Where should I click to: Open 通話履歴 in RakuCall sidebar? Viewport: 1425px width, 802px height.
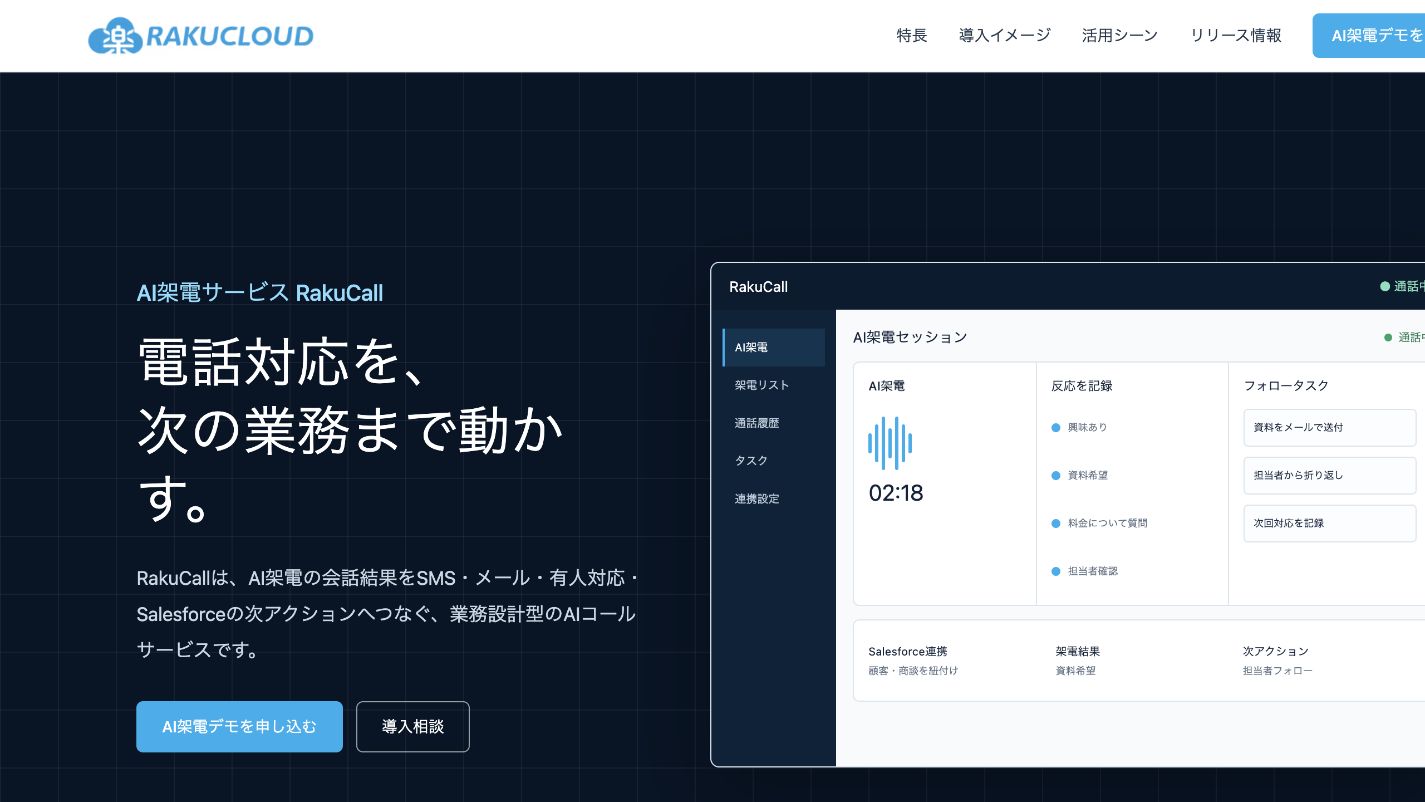point(774,423)
